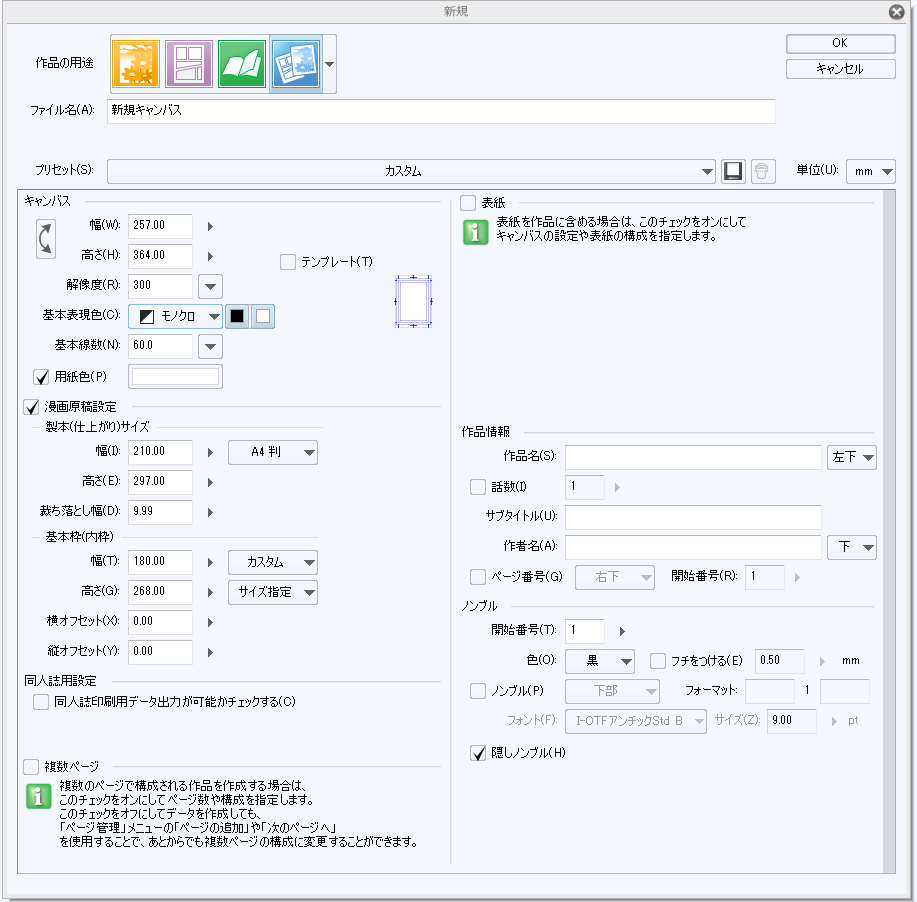This screenshot has height=902, width=917.
Task: Open the 横オフセット slider arrow
Action: coord(211,622)
